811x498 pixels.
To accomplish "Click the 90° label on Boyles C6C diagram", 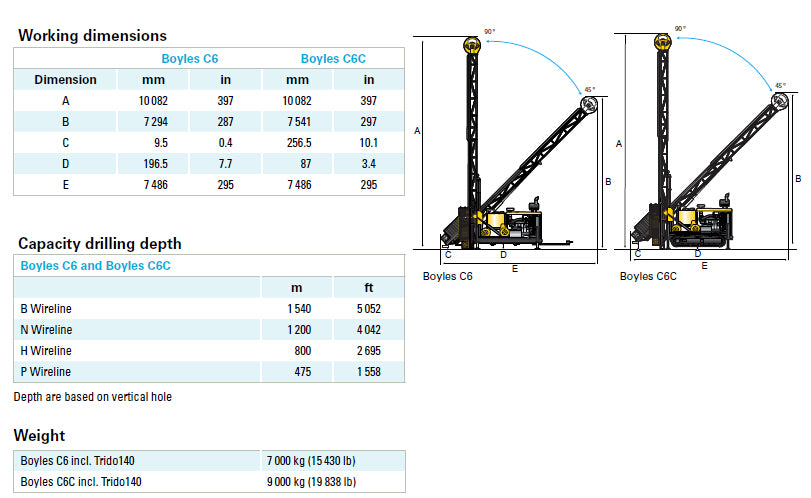I will tap(680, 28).
